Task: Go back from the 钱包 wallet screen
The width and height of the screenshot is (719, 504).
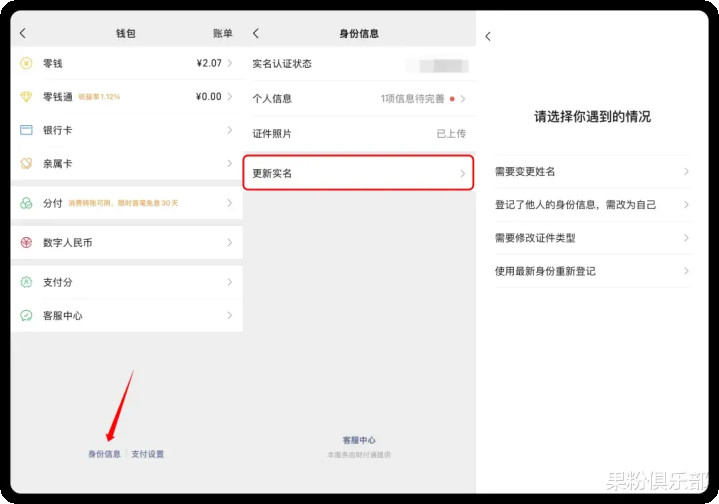Action: tap(23, 33)
